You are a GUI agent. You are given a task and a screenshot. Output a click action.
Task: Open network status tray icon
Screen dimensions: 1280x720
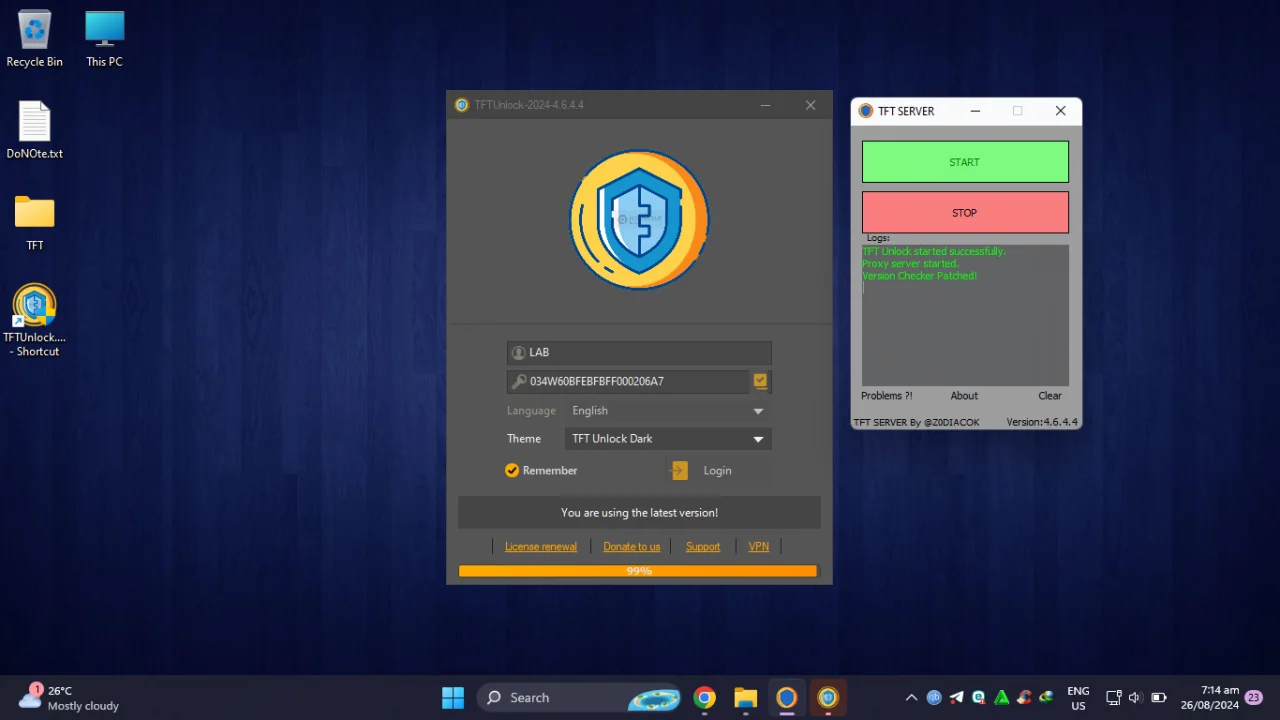[1113, 698]
